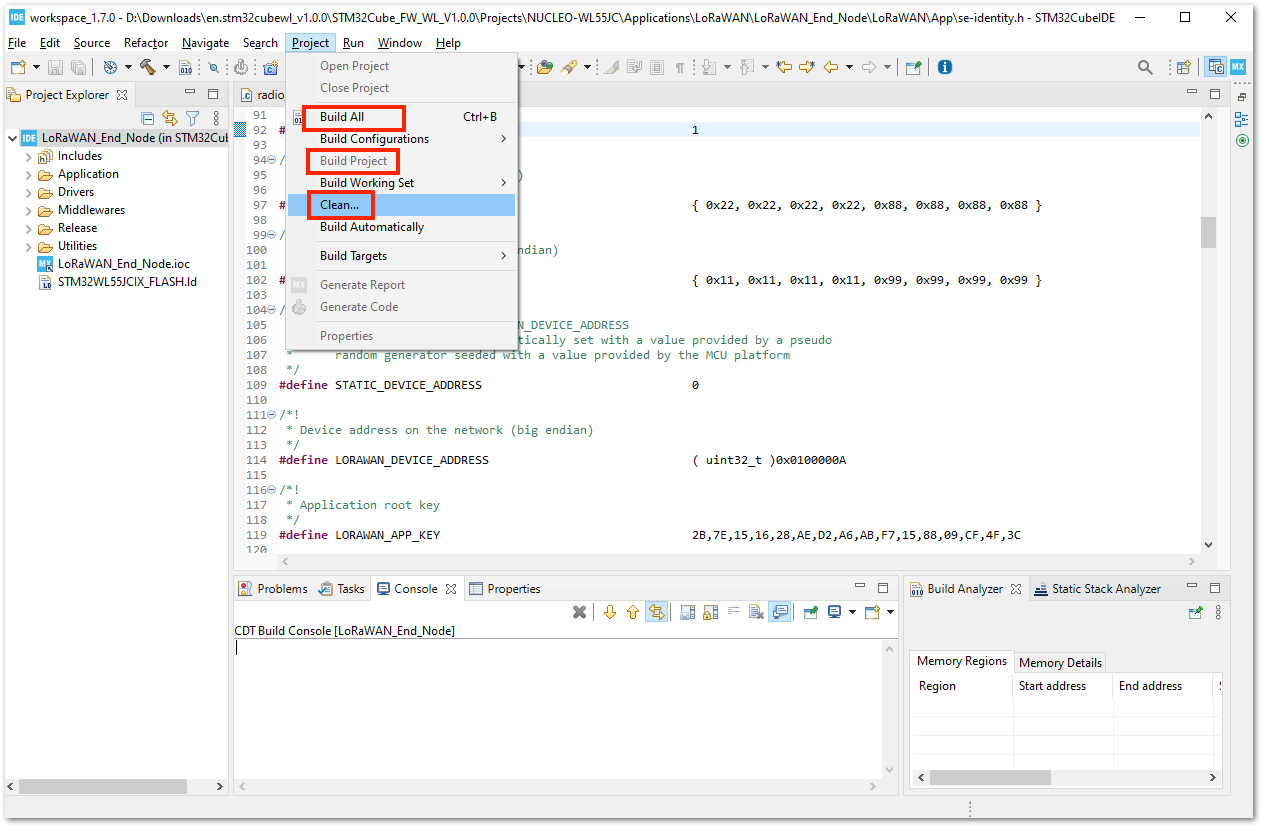
Task: Switch to the MX Device Configuration perspective
Action: coord(1238,67)
